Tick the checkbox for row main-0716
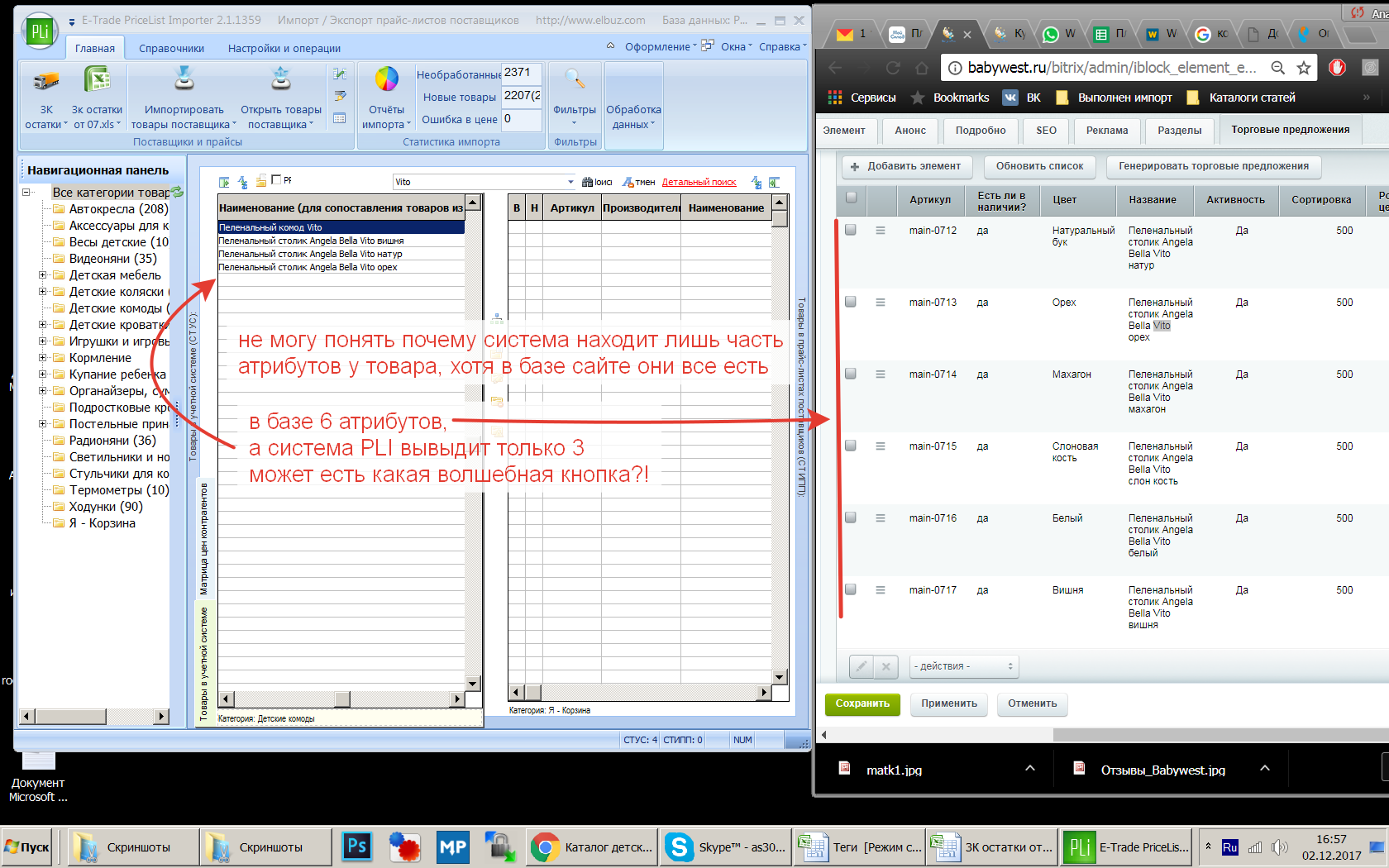This screenshot has width=1389, height=868. [x=851, y=517]
